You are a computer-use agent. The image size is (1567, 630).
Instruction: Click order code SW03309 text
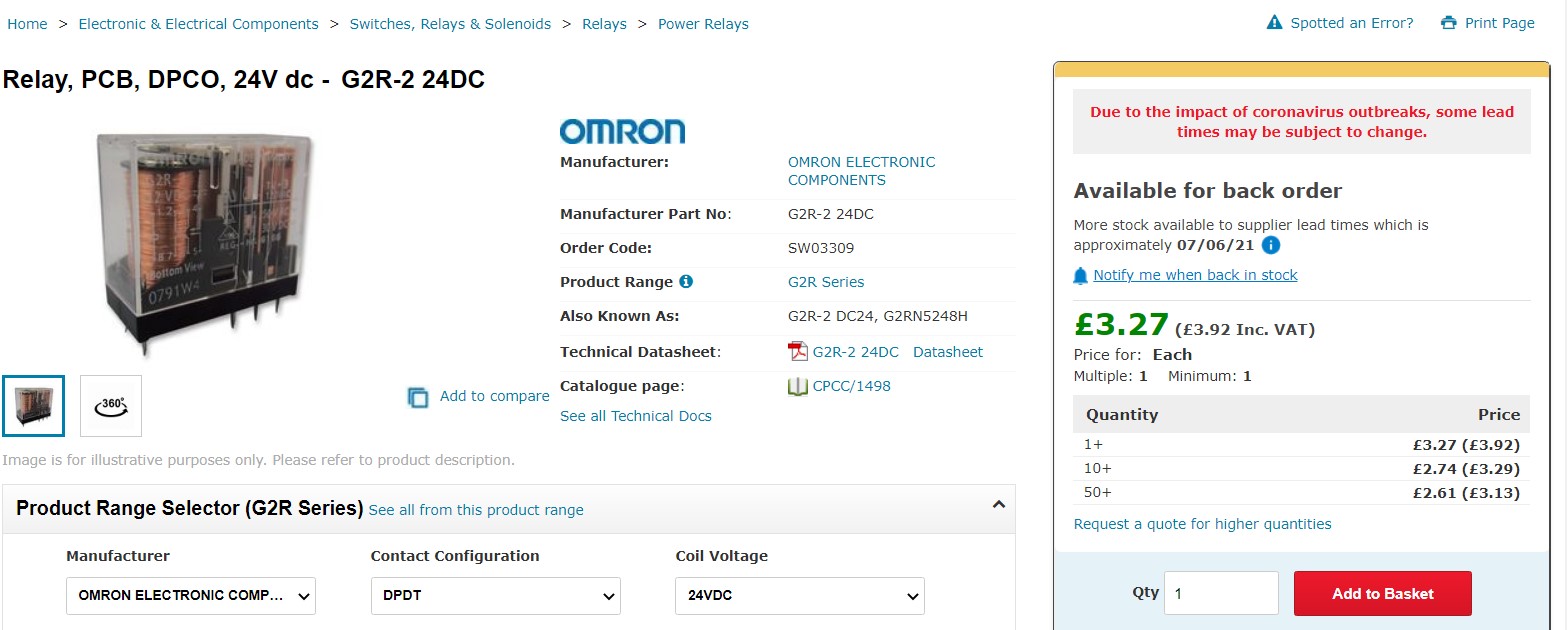tap(821, 248)
